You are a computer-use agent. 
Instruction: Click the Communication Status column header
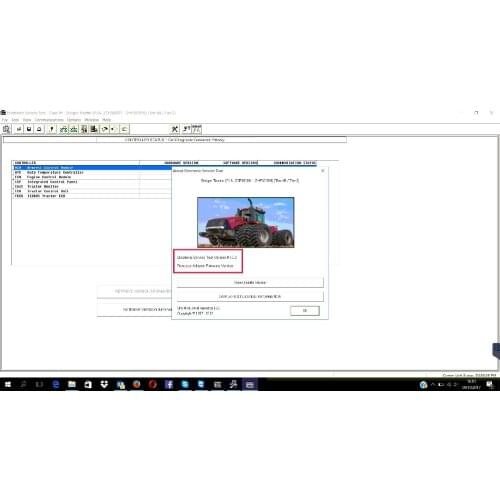295,163
